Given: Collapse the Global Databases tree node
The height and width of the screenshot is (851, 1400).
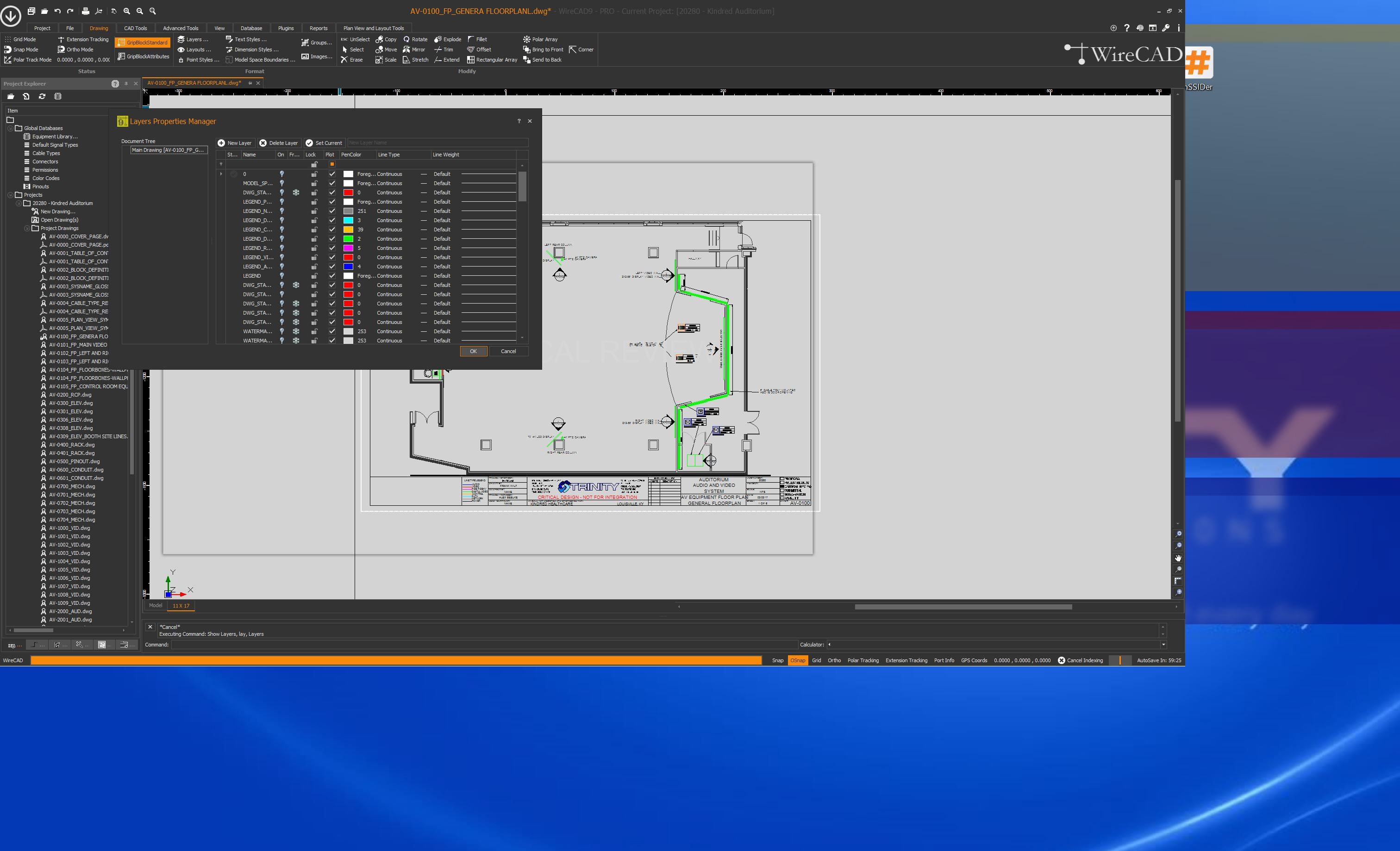Looking at the screenshot, I should tap(10, 128).
